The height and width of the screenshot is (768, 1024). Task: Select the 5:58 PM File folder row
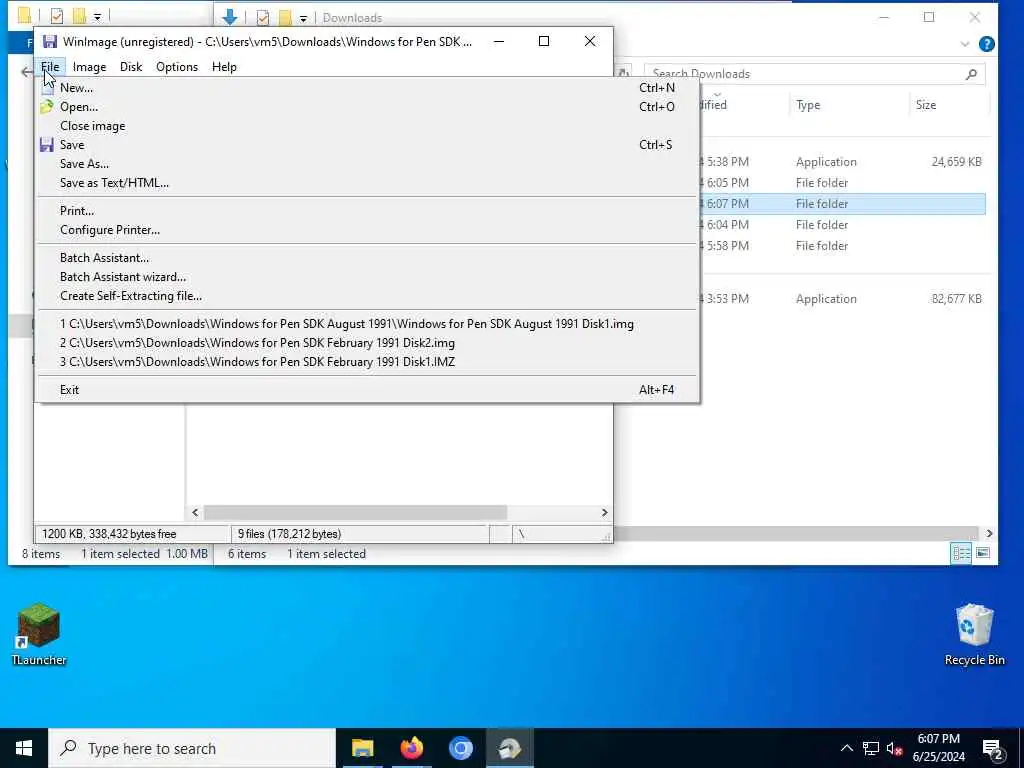click(x=841, y=246)
